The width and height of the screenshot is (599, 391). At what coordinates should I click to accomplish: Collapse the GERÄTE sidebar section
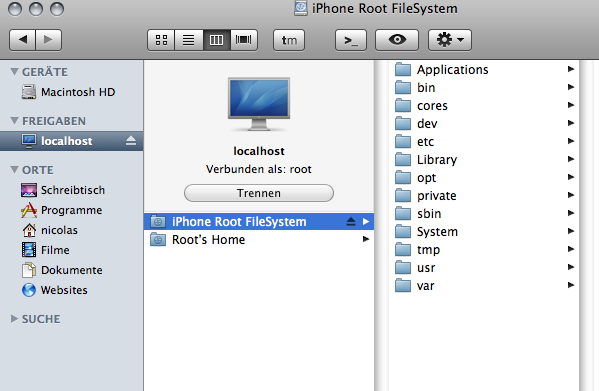(x=15, y=71)
